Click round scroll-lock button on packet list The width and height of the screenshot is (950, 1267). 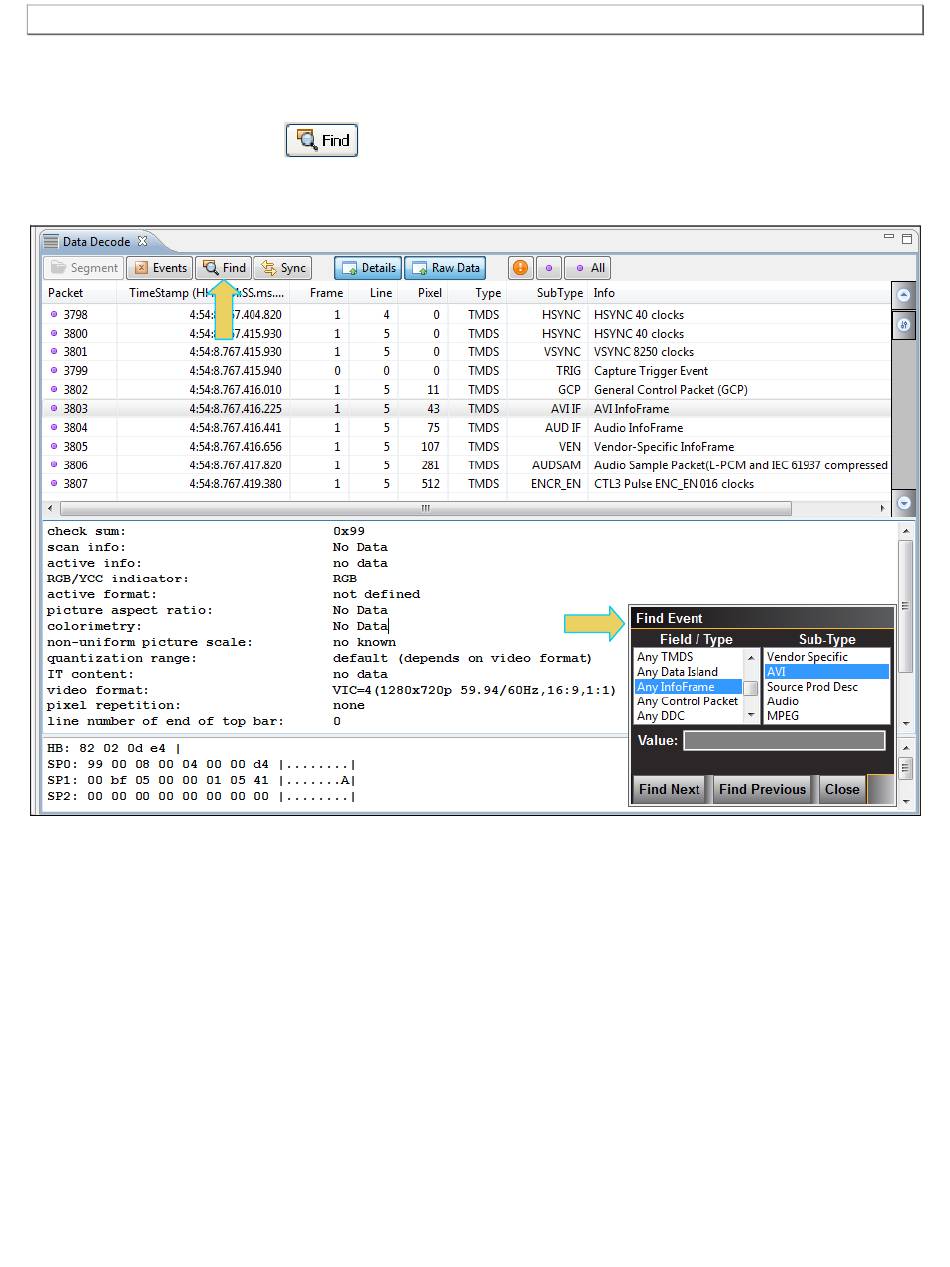click(904, 325)
